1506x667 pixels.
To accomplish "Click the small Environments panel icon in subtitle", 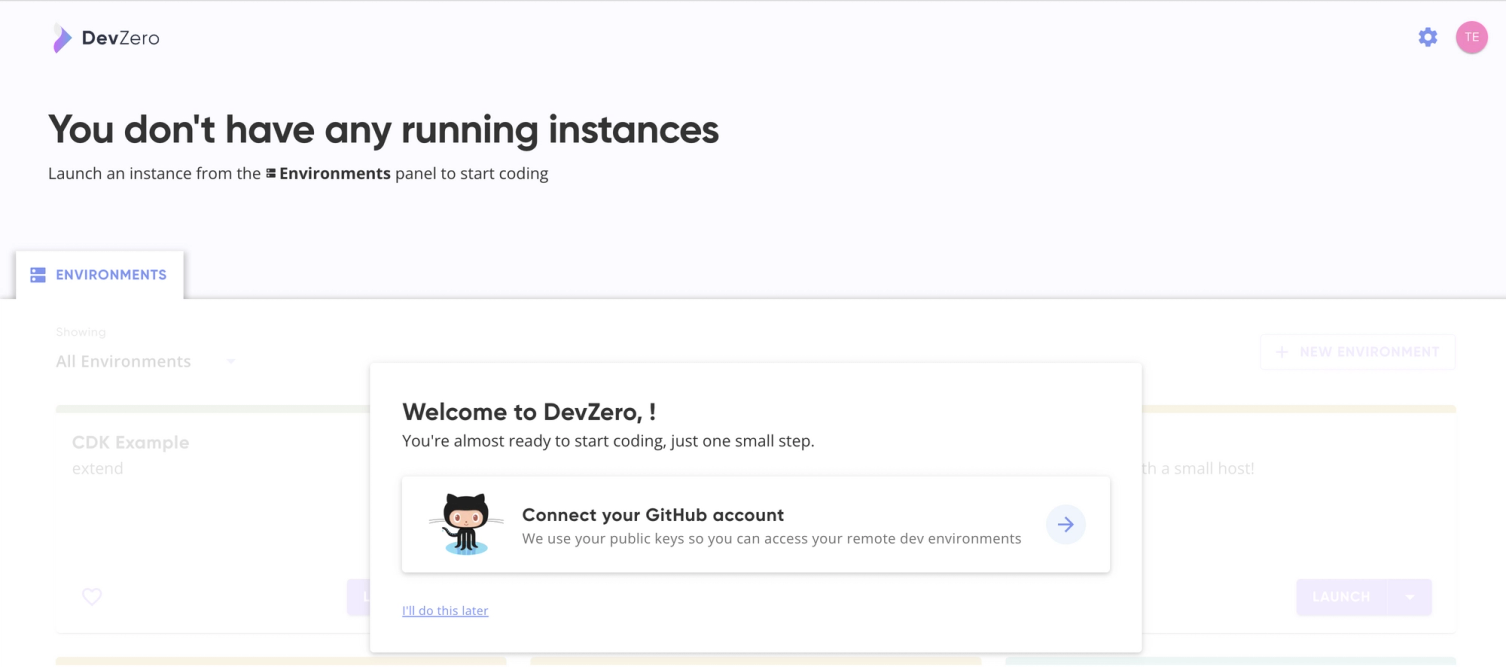I will pos(271,173).
